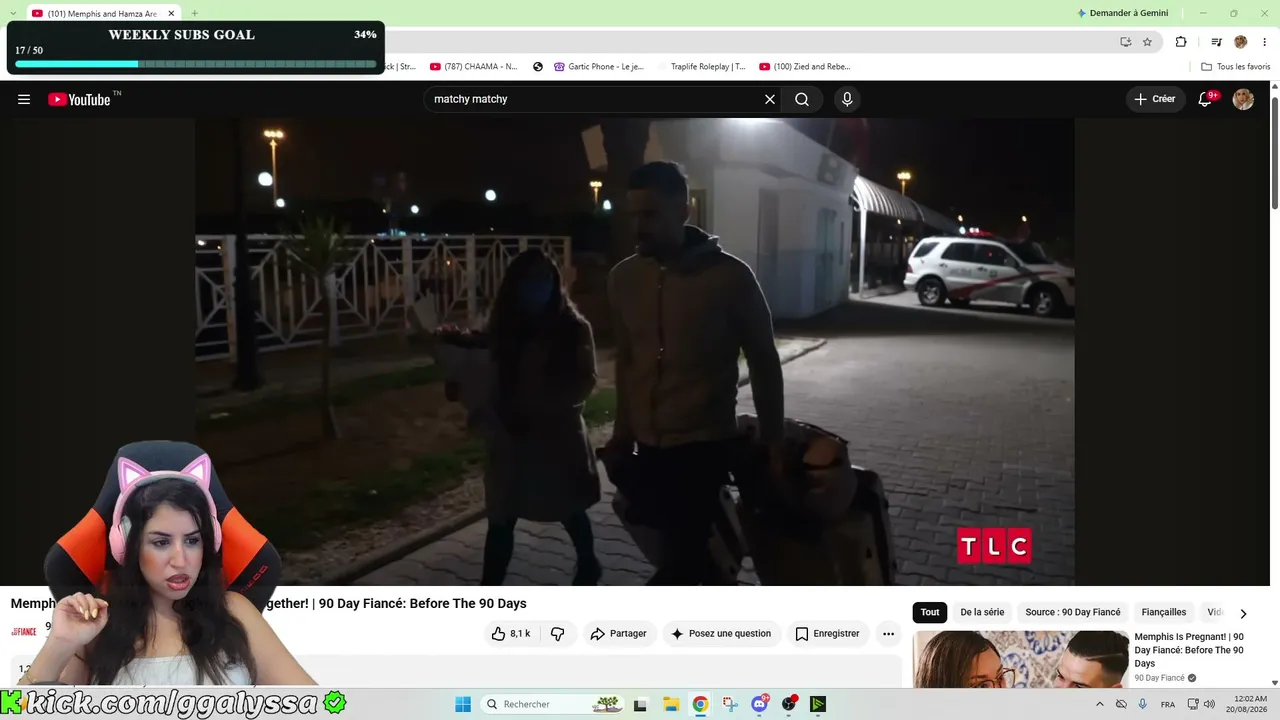
Task: Save the video with Enregistrer
Action: pyautogui.click(x=827, y=633)
